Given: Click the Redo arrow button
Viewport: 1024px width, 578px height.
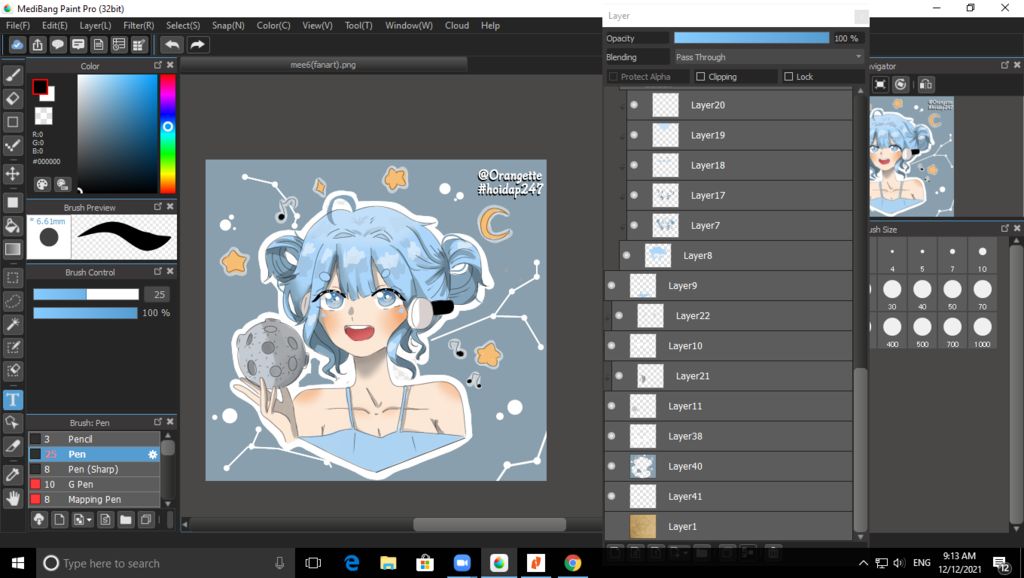Looking at the screenshot, I should coord(197,44).
